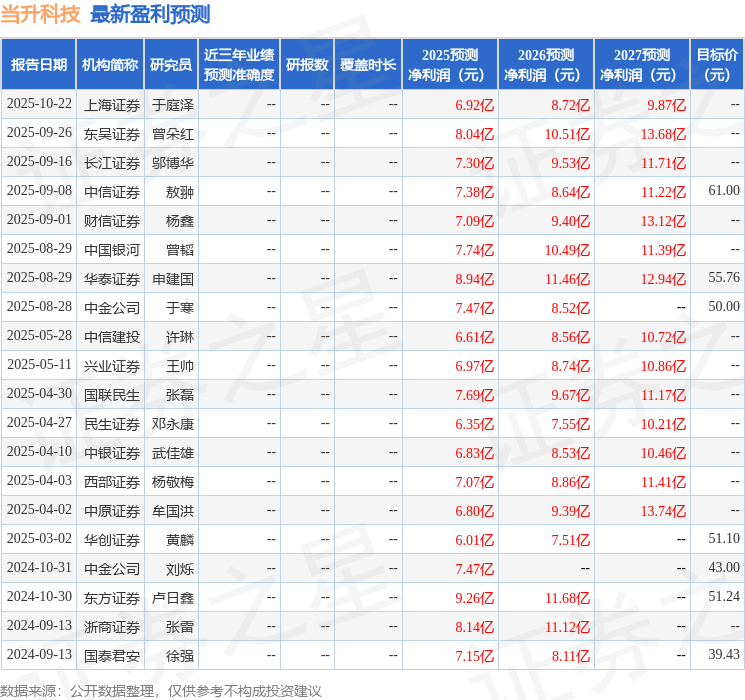Click the 当升科技 stock name in title

pos(40,14)
